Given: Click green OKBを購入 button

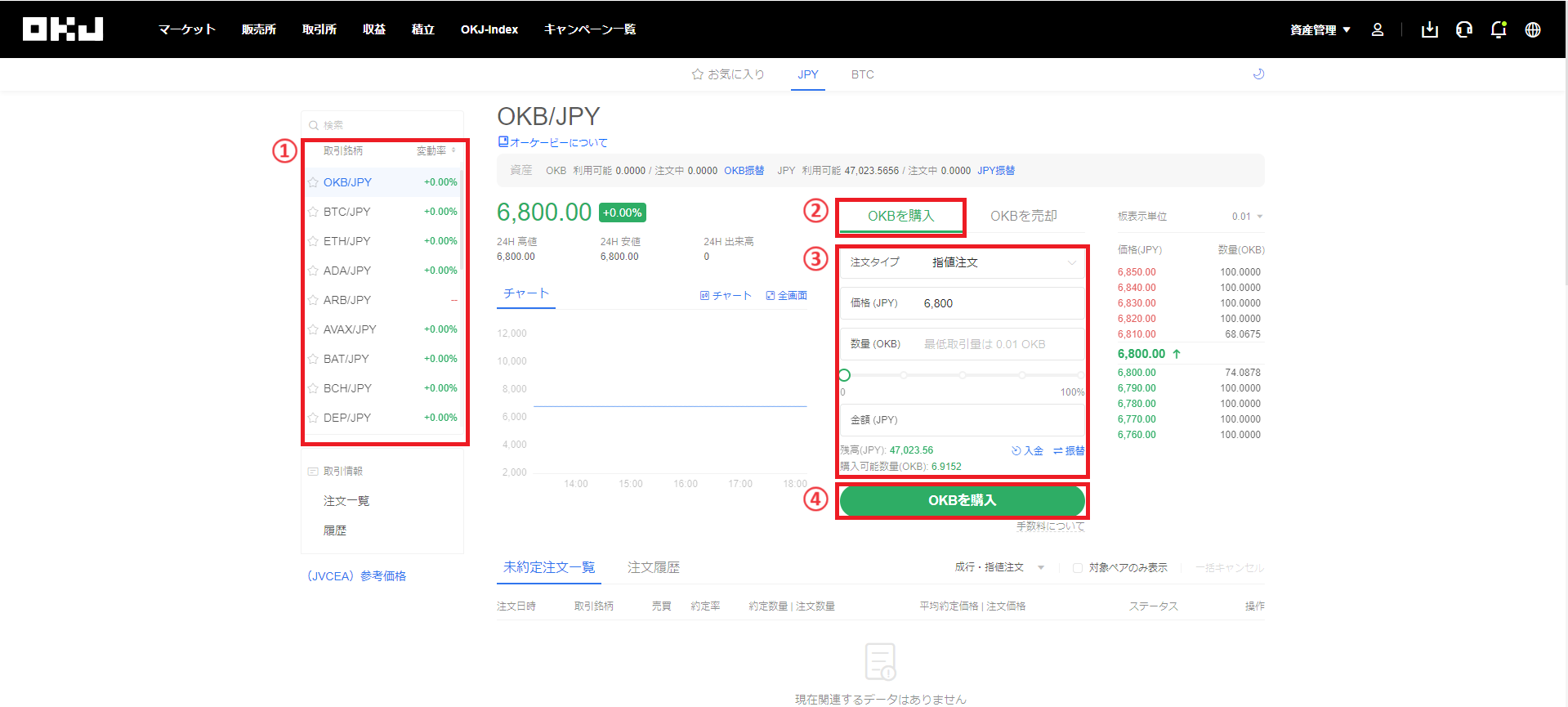Looking at the screenshot, I should click(x=963, y=500).
